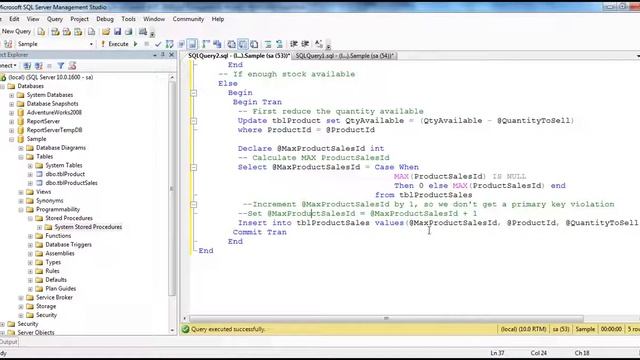
Task: Open the Sample database dropdown
Action: click(x=91, y=44)
